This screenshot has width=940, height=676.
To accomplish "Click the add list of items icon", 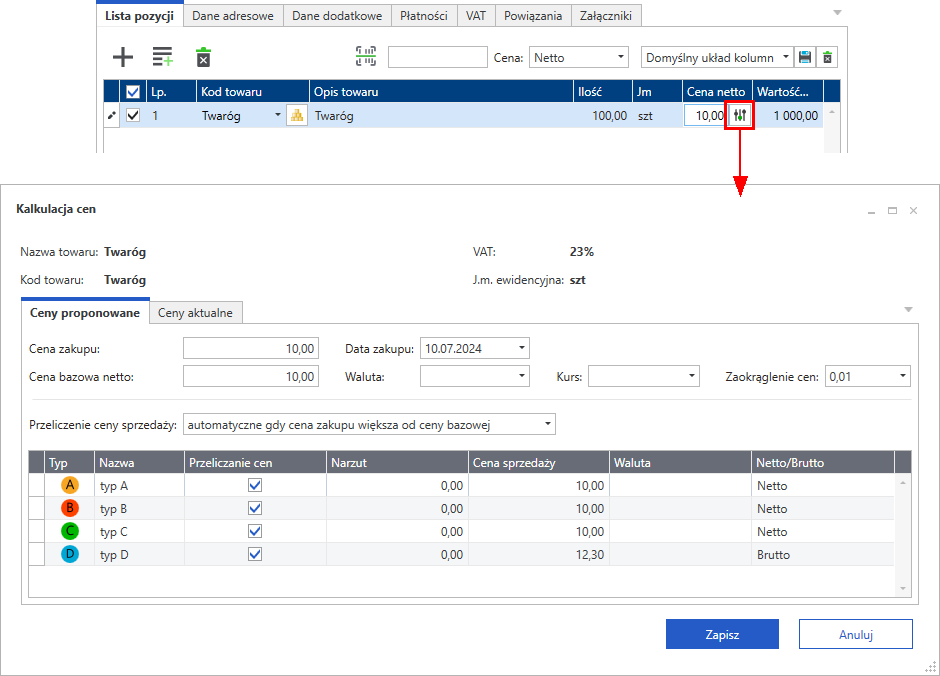I will click(x=162, y=57).
